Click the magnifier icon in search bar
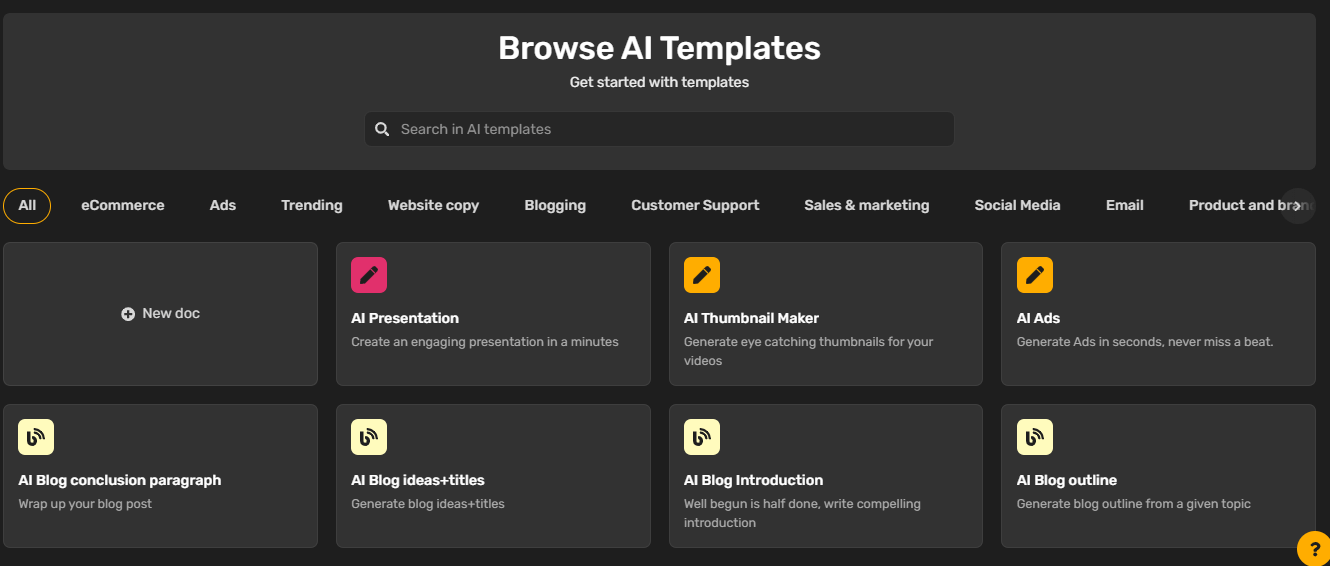Screen dimensions: 1330x566 (382, 129)
